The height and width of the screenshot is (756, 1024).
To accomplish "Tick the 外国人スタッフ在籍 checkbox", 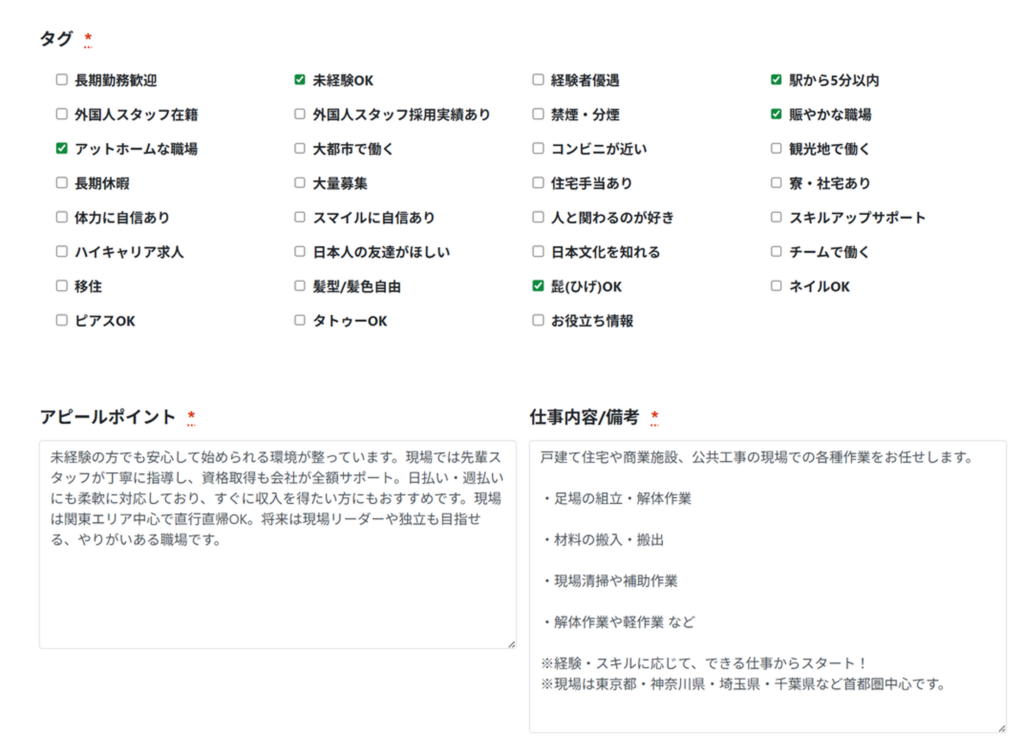I will [62, 114].
